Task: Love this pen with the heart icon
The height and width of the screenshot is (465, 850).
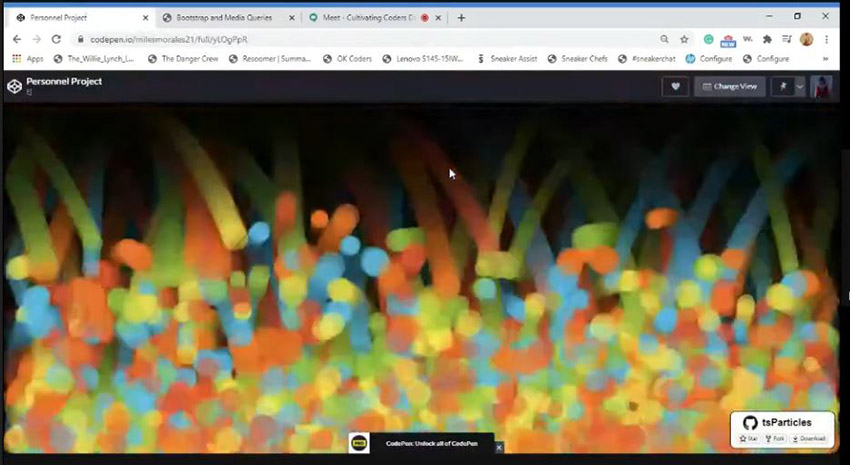Action: pyautogui.click(x=676, y=87)
